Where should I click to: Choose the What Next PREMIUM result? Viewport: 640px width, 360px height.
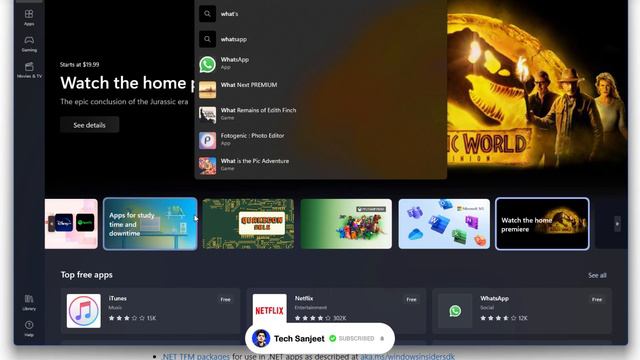tap(320, 89)
